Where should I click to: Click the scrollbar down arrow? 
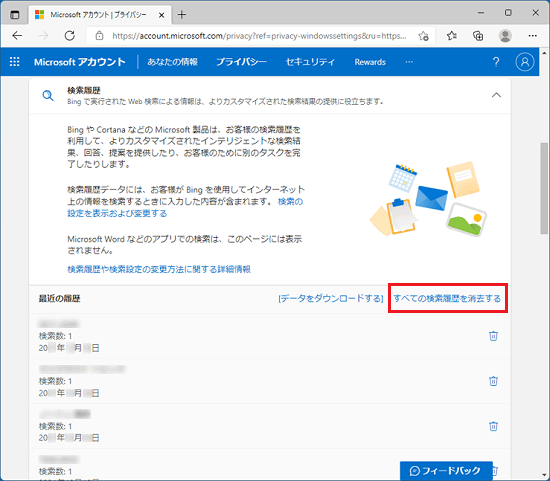pos(544,475)
